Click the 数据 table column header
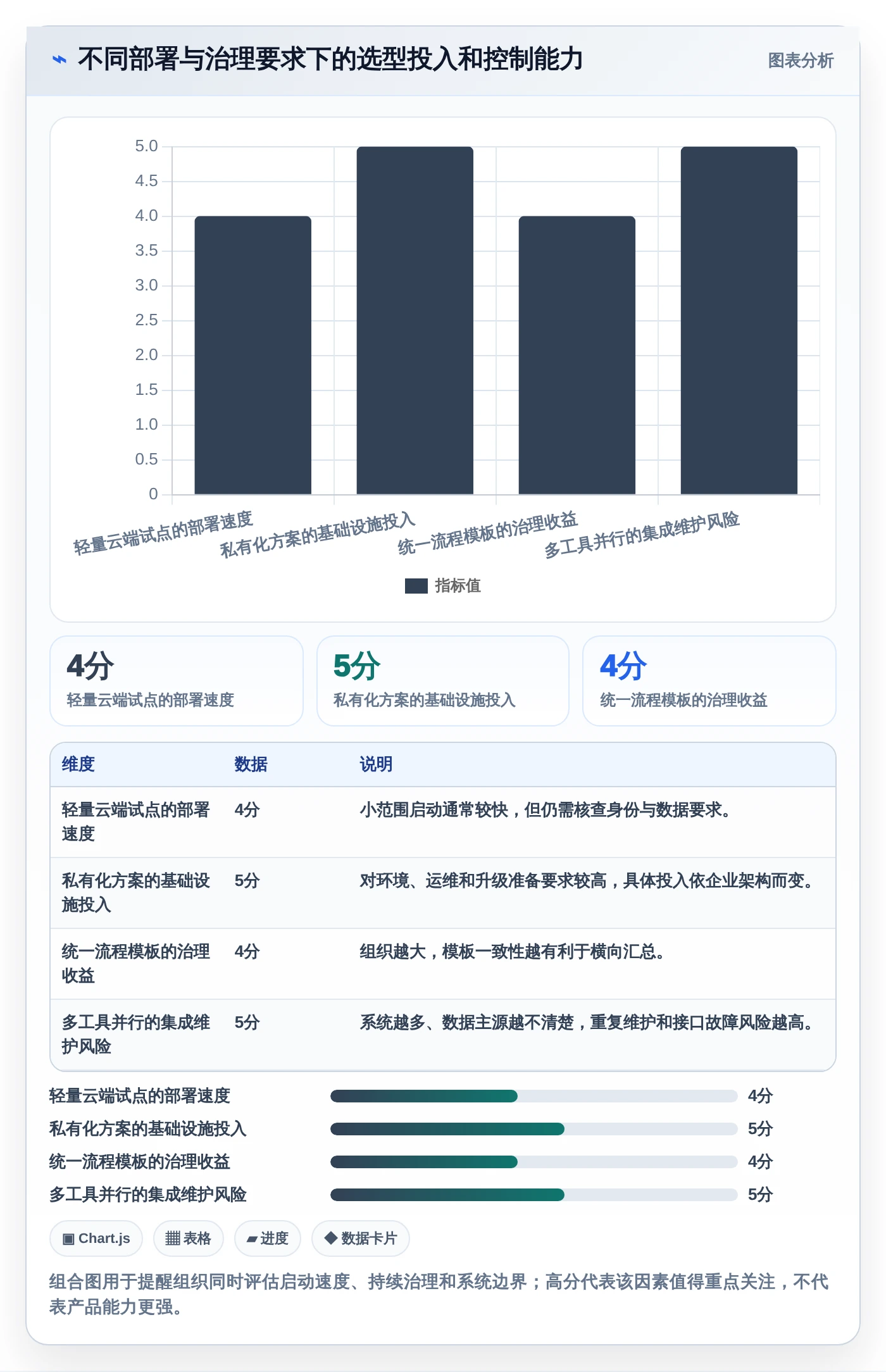Viewport: 886px width, 1372px height. pos(251,764)
